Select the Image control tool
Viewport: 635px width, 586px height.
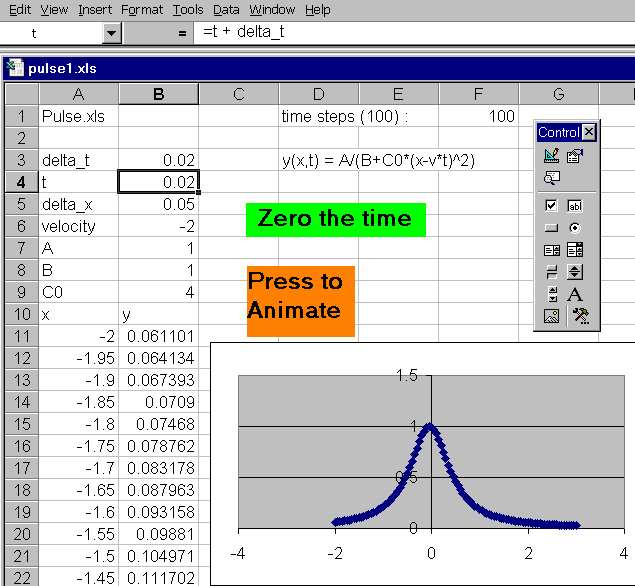[551, 316]
